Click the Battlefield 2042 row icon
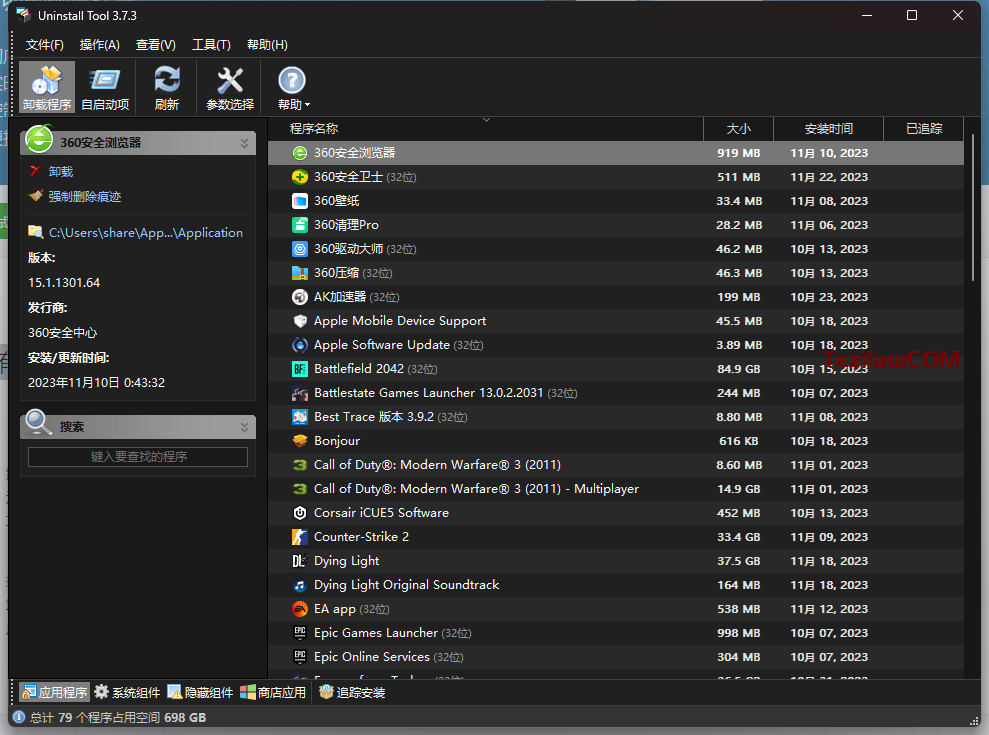This screenshot has width=989, height=735. [300, 368]
